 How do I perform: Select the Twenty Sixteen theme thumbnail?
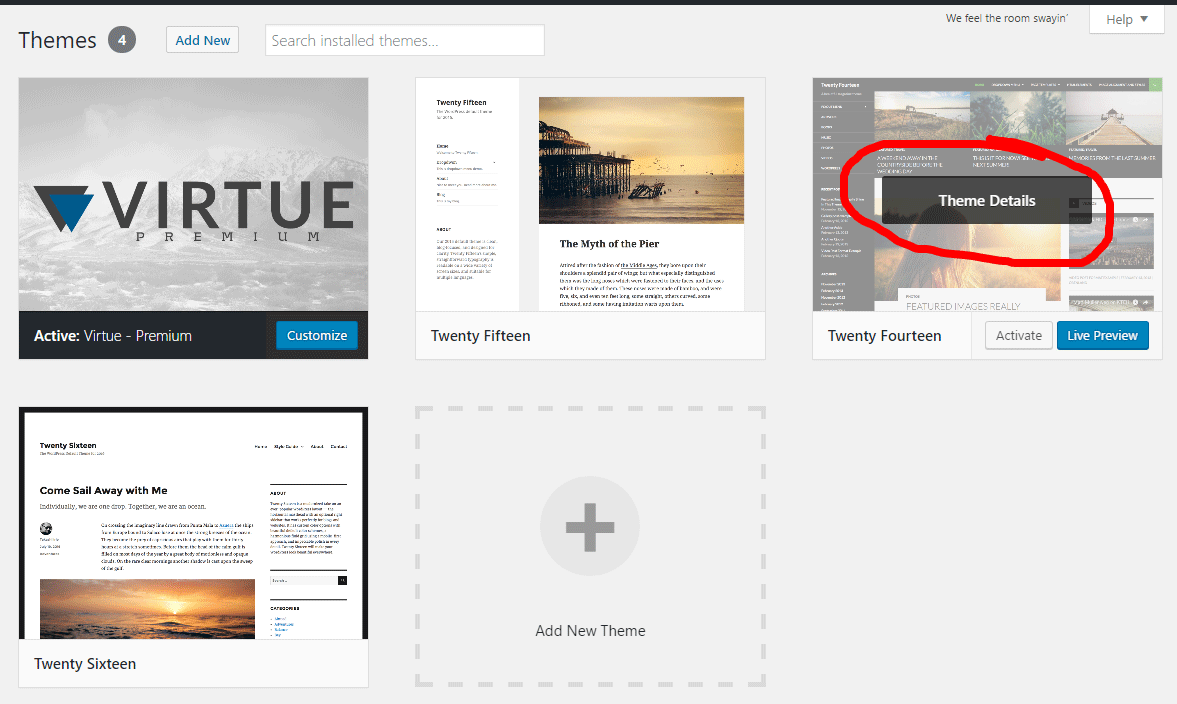[x=192, y=522]
